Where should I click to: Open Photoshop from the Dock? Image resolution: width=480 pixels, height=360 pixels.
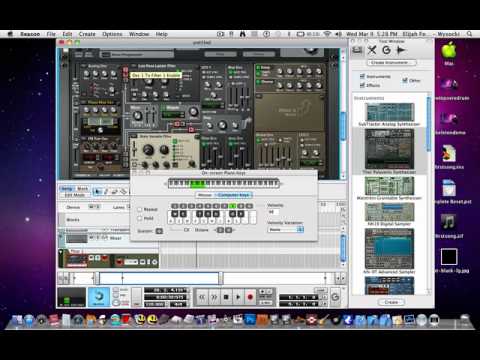click(250, 320)
